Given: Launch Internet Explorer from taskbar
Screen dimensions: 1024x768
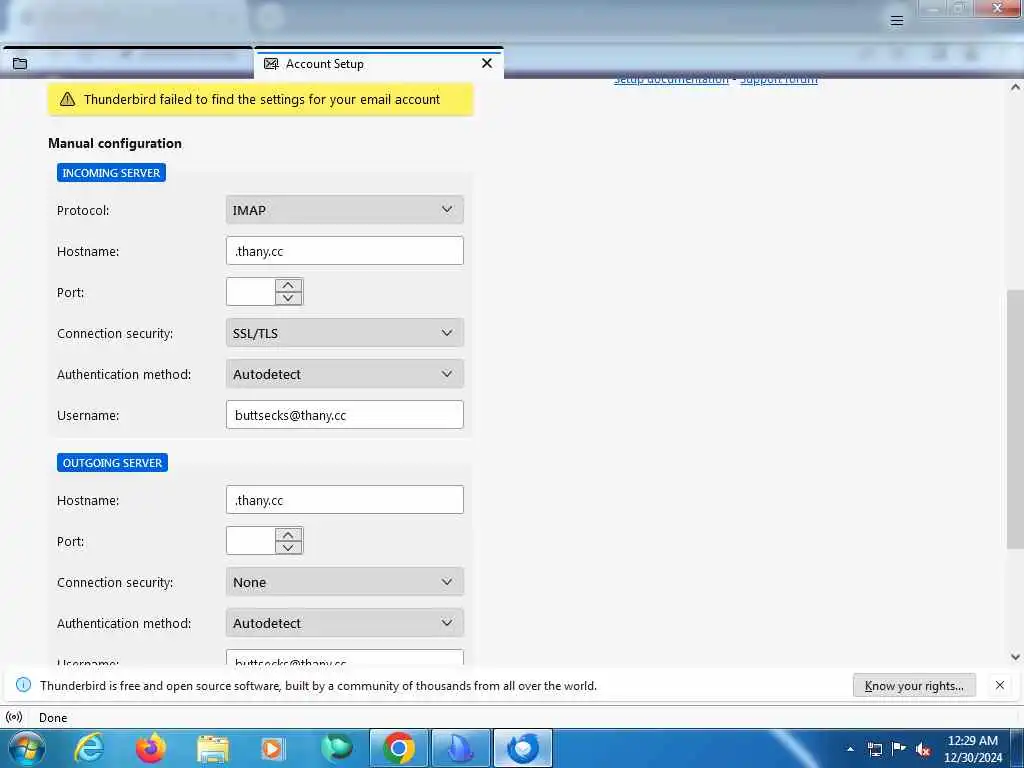Looking at the screenshot, I should 89,748.
